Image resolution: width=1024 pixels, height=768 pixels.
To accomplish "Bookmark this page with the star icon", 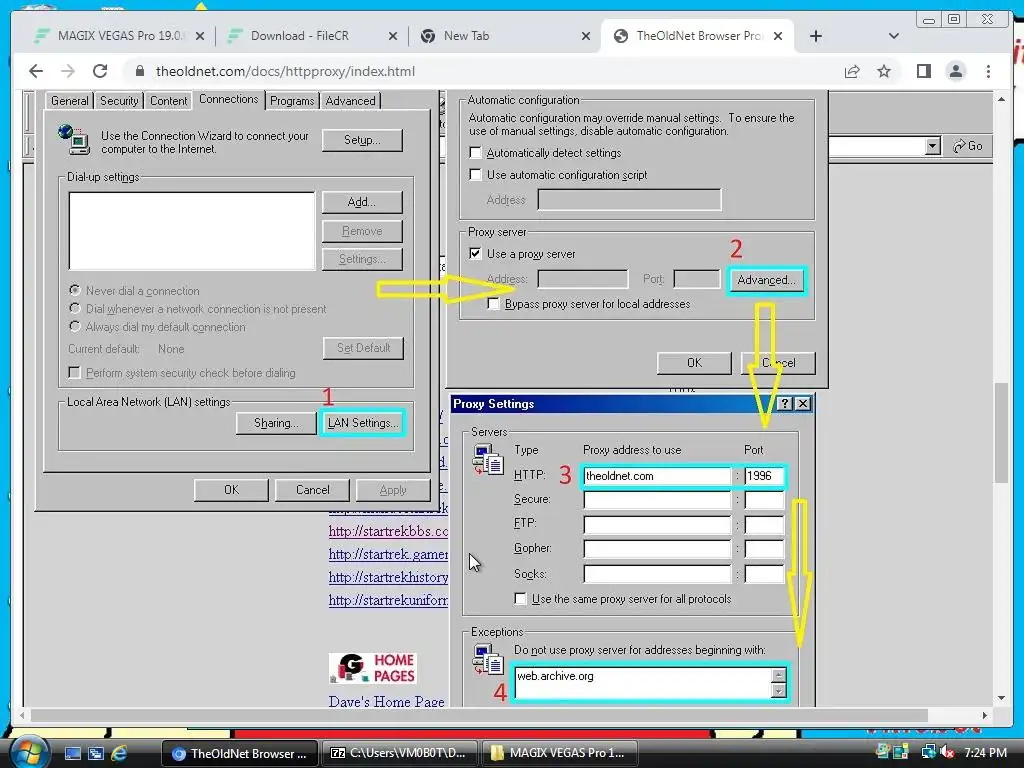I will [x=884, y=71].
